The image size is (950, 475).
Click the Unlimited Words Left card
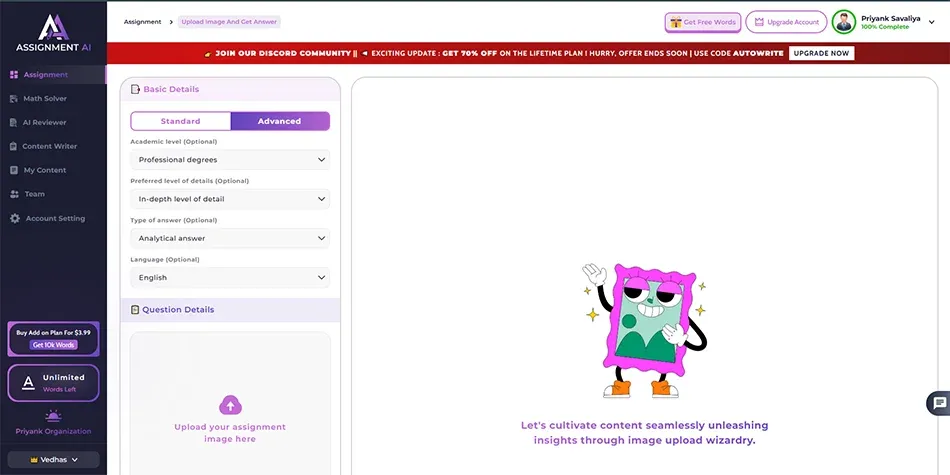53,383
